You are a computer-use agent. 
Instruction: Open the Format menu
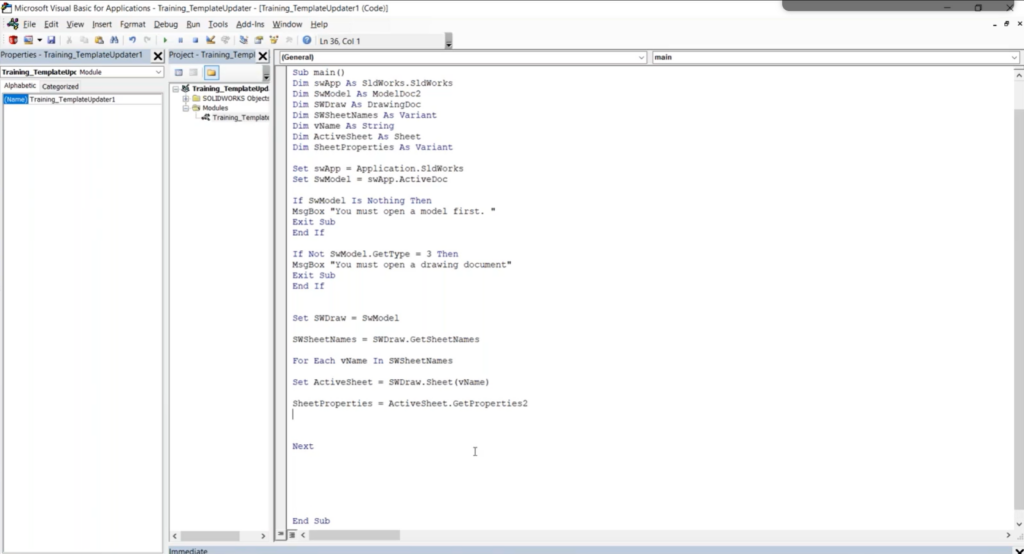(133, 24)
